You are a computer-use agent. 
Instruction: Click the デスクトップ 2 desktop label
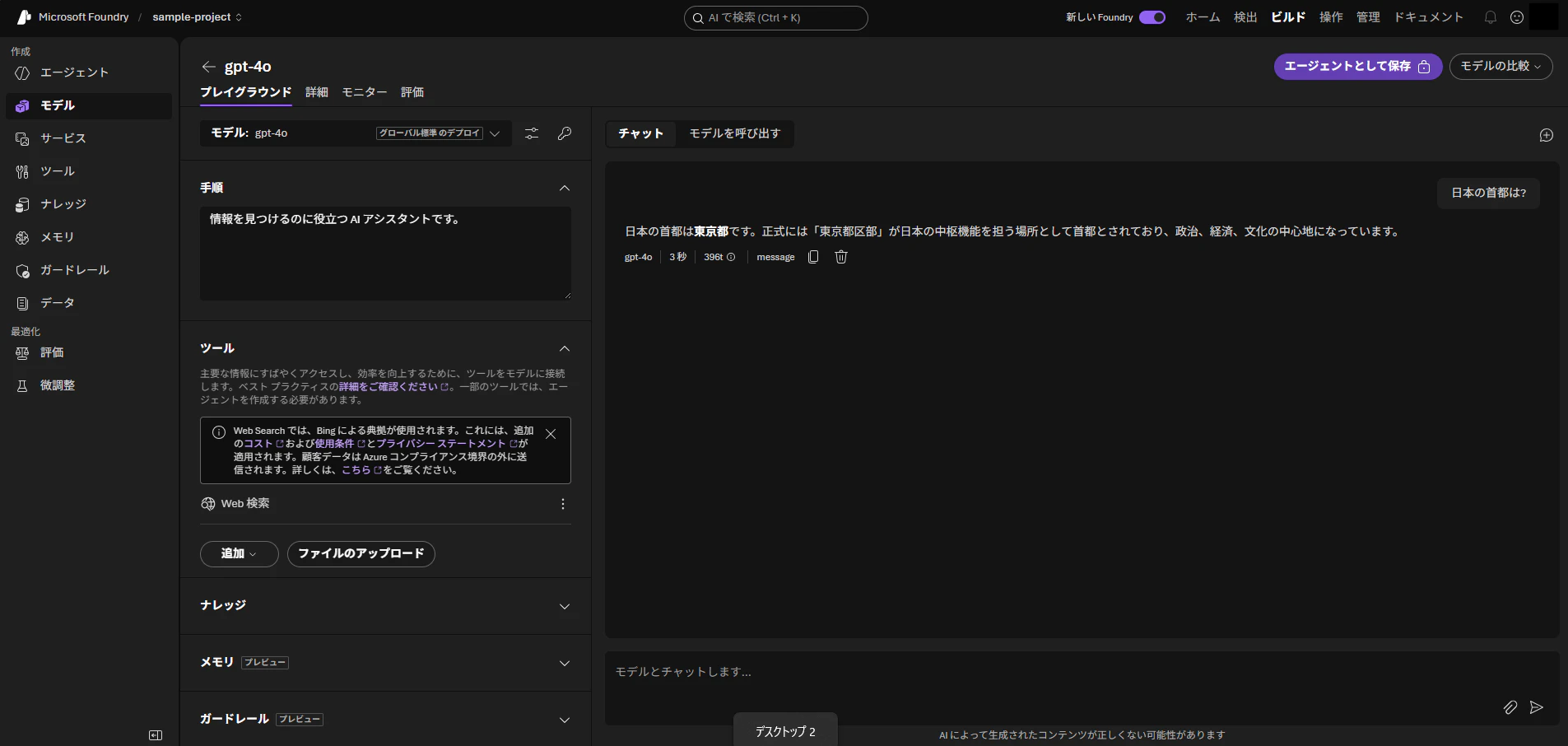[x=786, y=732]
